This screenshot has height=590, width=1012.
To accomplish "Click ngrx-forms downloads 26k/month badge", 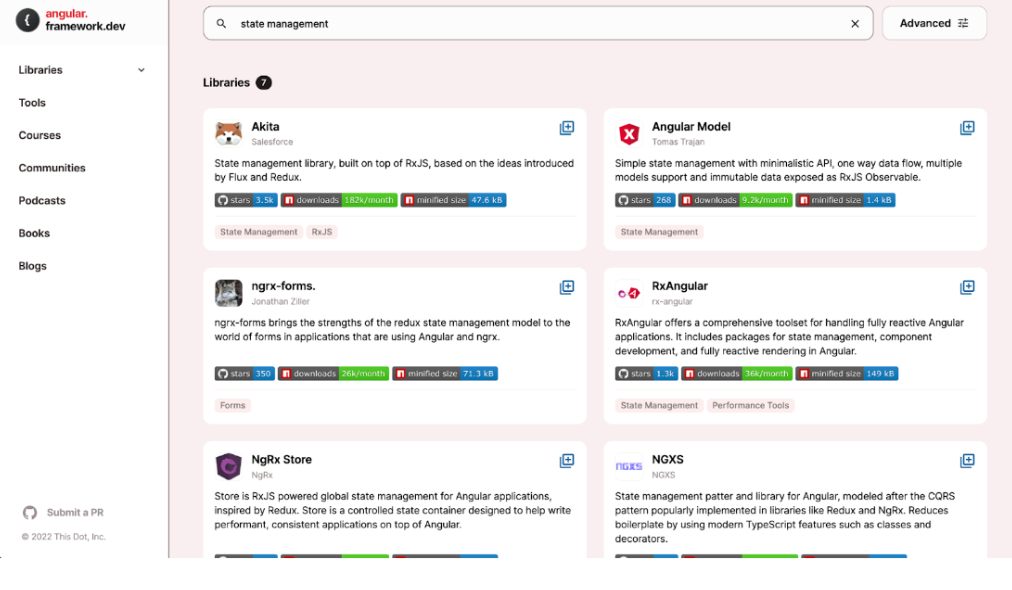I will click(x=333, y=374).
